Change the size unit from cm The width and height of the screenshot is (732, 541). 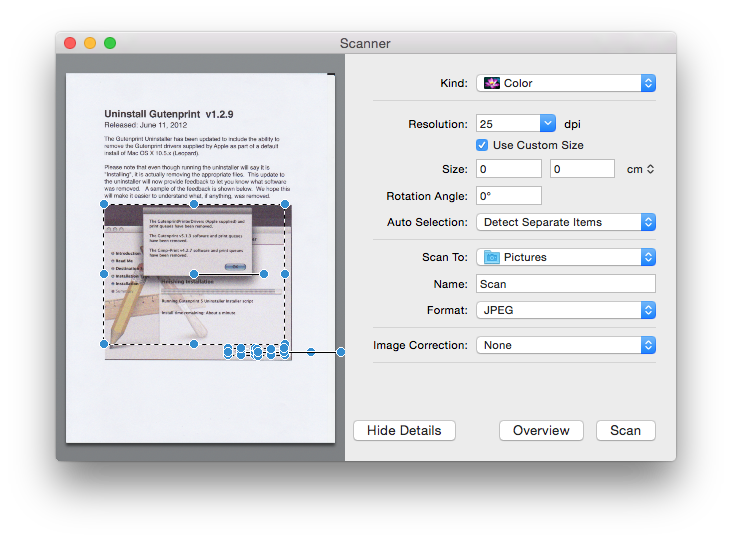tap(640, 169)
